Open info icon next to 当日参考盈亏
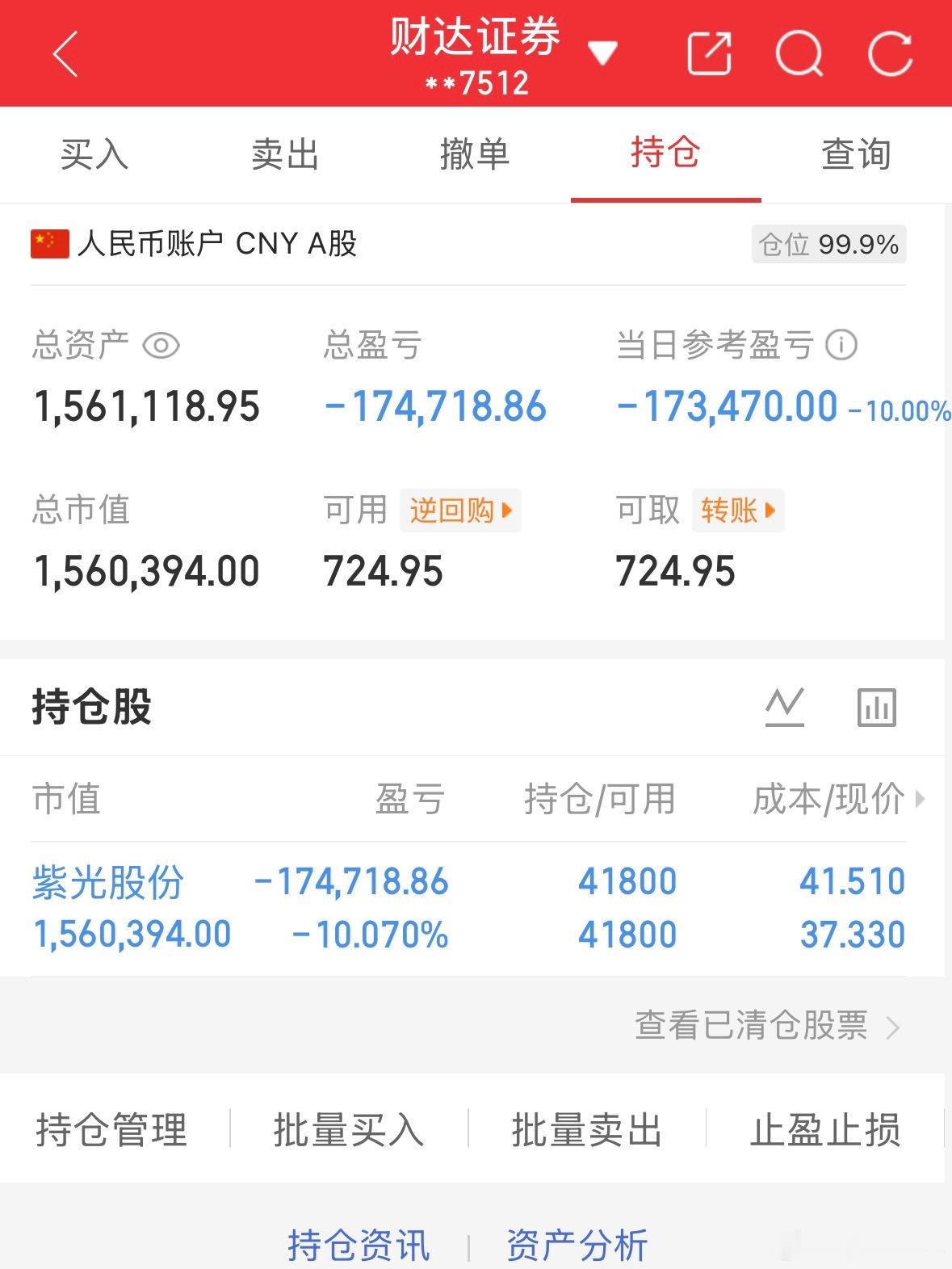This screenshot has width=952, height=1269. coord(841,346)
